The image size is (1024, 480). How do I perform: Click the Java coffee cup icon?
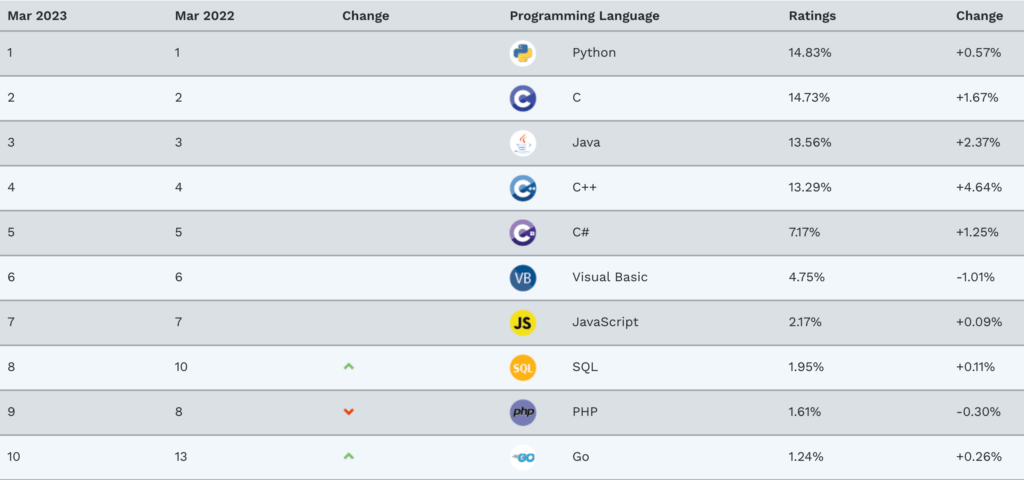coord(522,143)
